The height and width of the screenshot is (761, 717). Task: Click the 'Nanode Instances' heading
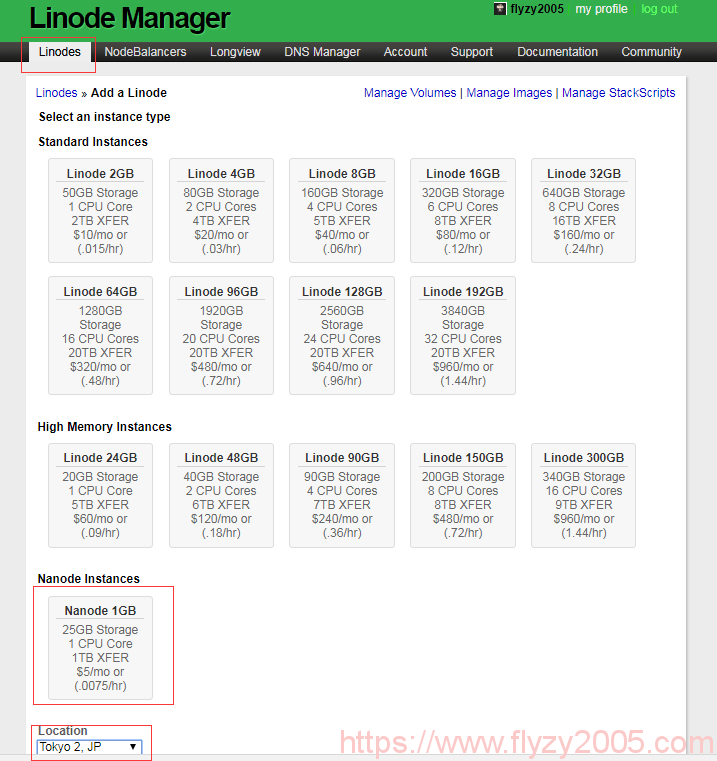pyautogui.click(x=88, y=579)
